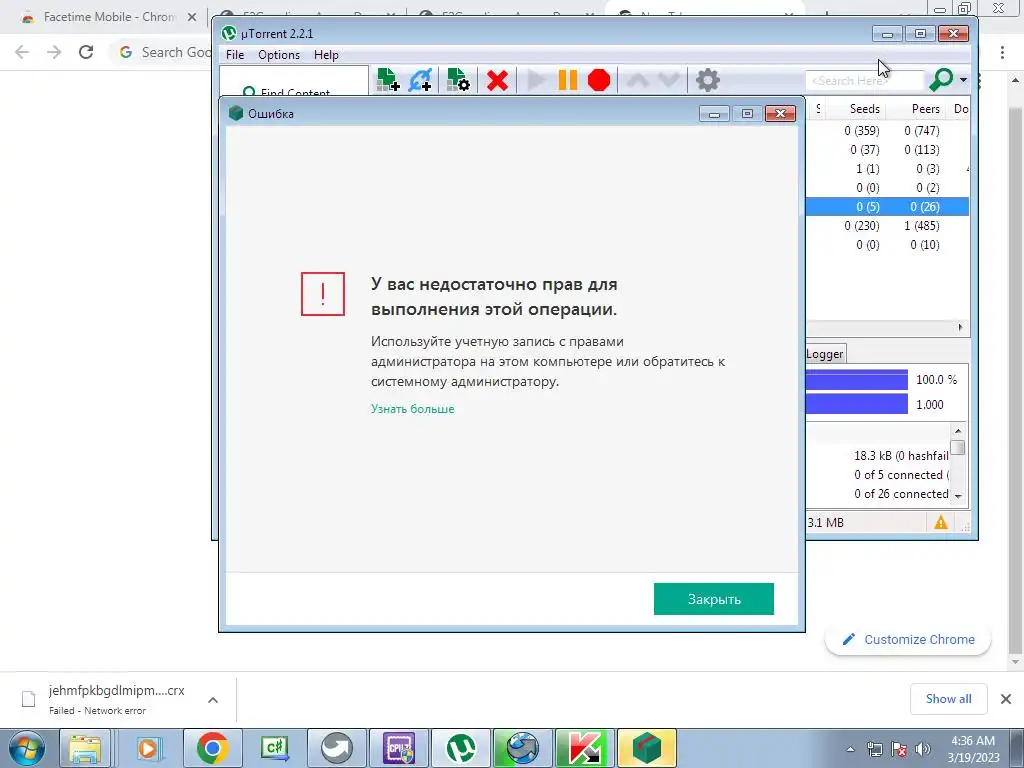
Task: Click the Закрыть button in error dialog
Action: click(x=714, y=599)
